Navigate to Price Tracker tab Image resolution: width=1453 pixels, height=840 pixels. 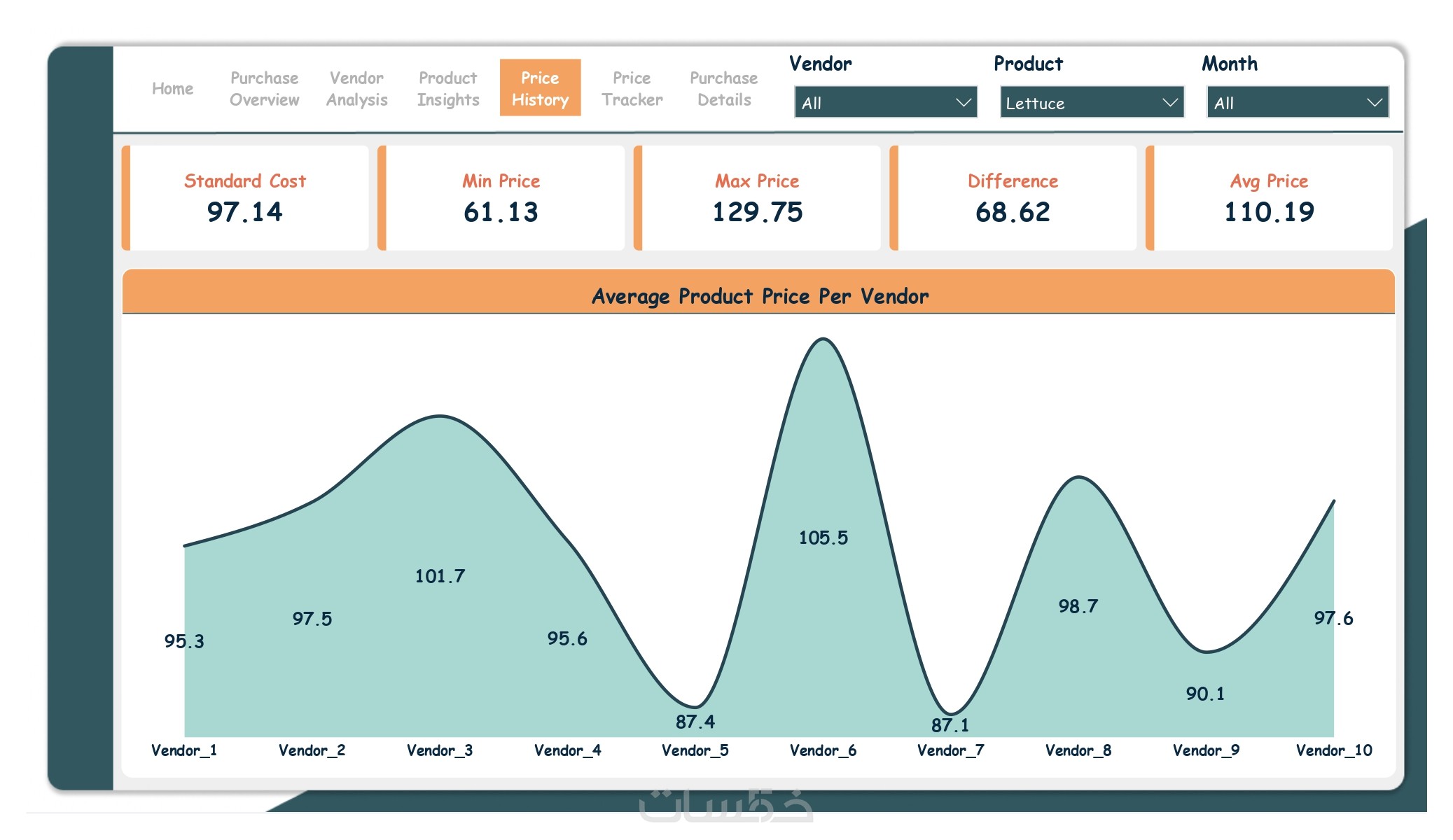click(x=632, y=88)
